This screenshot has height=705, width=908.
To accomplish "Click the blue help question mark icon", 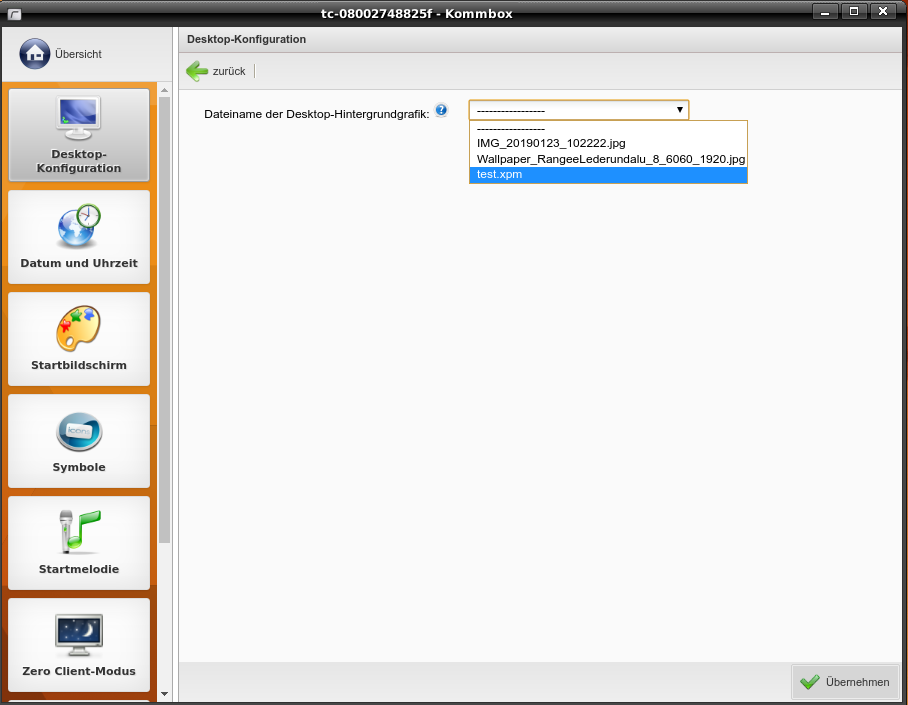I will (x=441, y=111).
